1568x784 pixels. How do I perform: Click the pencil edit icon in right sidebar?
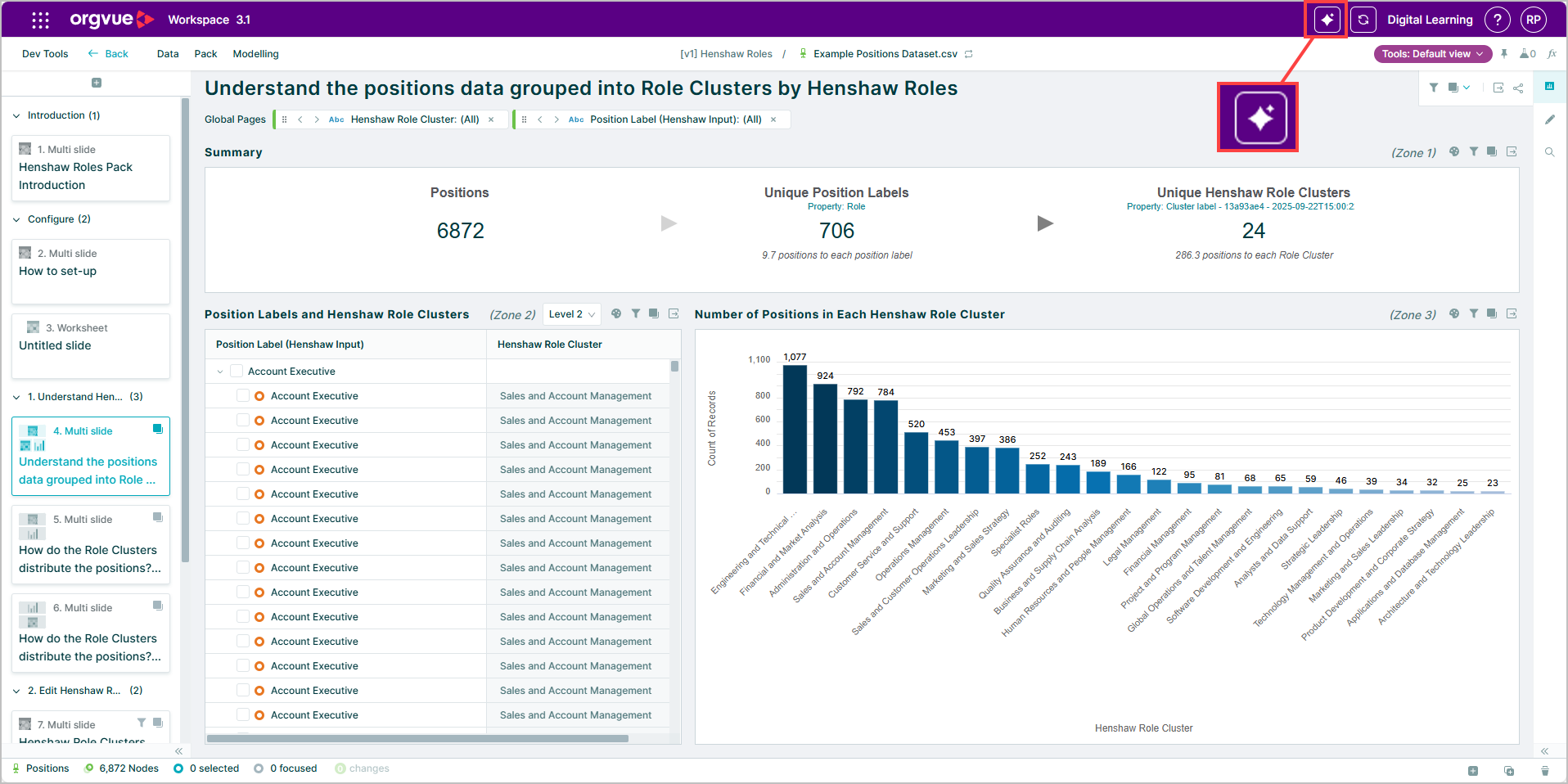[1549, 119]
